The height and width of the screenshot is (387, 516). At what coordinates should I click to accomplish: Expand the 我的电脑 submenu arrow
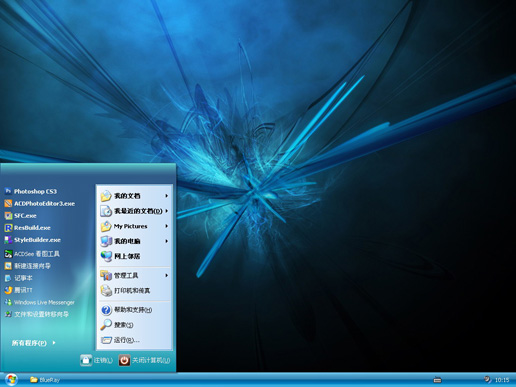(x=166, y=241)
